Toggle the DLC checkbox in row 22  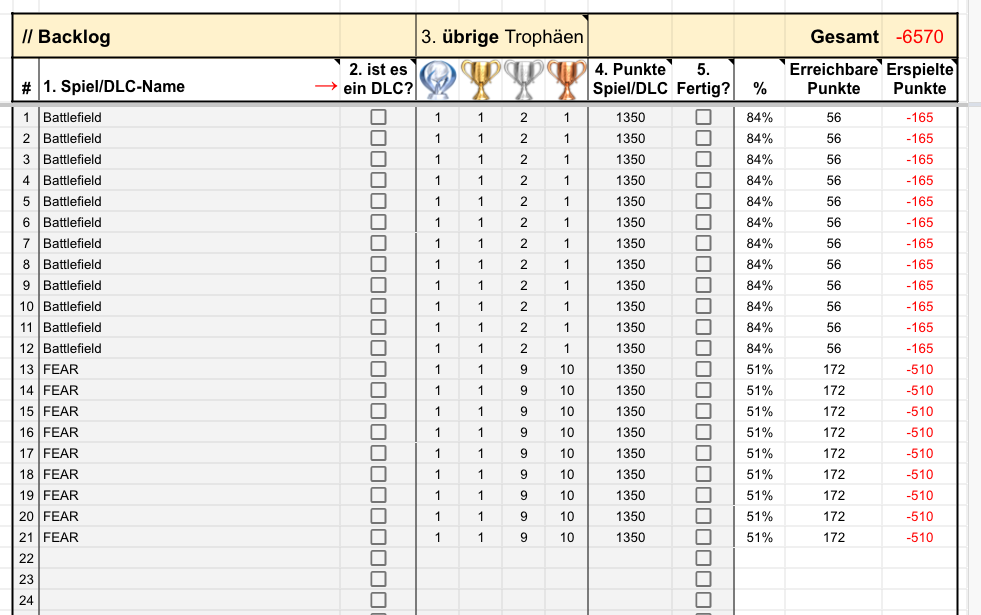(378, 558)
